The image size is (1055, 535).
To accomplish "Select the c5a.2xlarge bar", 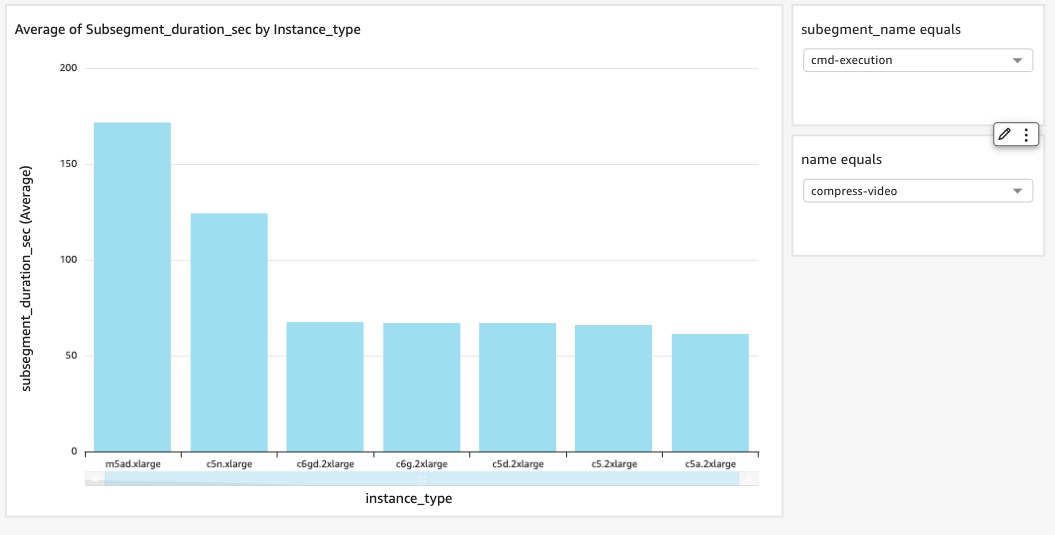I will (x=711, y=392).
